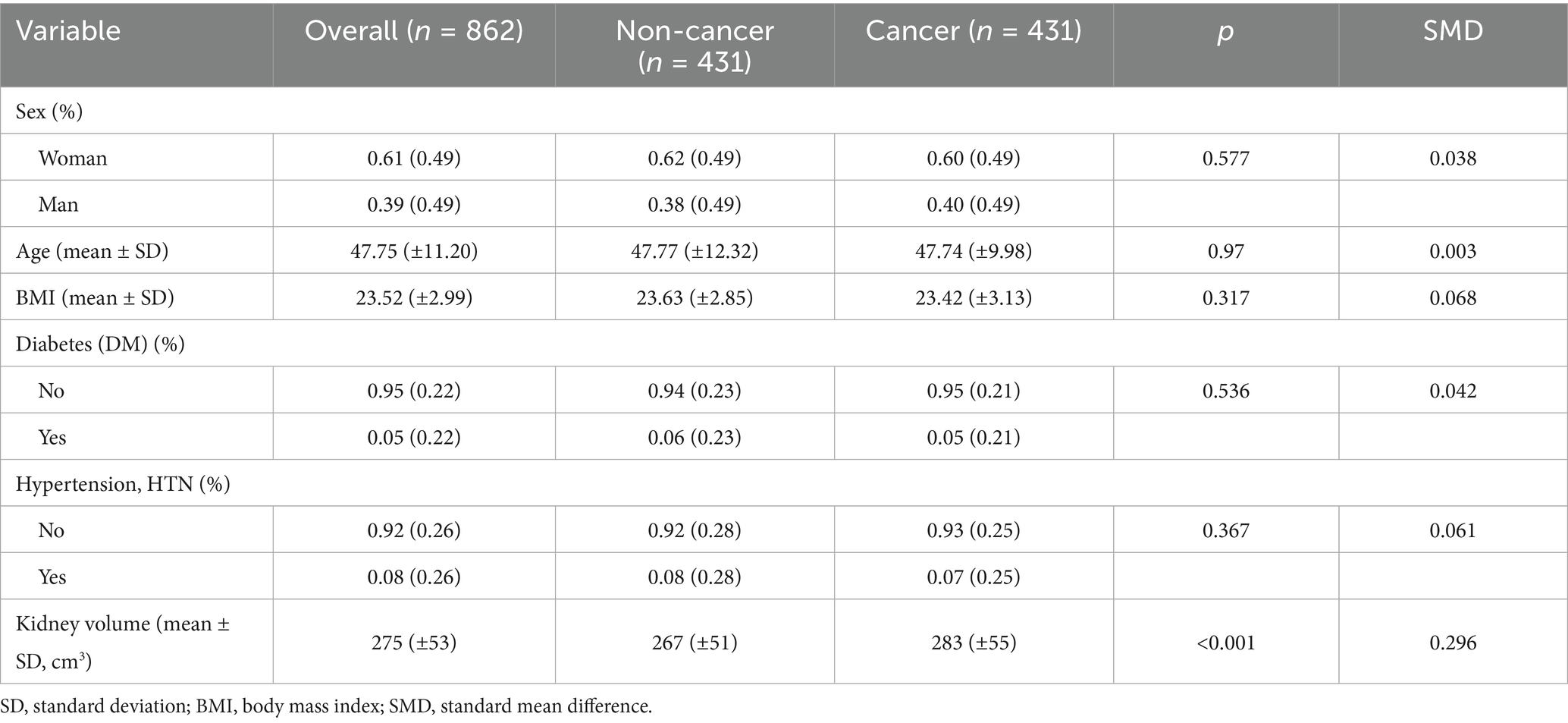Click the Woman row label

coord(73,159)
